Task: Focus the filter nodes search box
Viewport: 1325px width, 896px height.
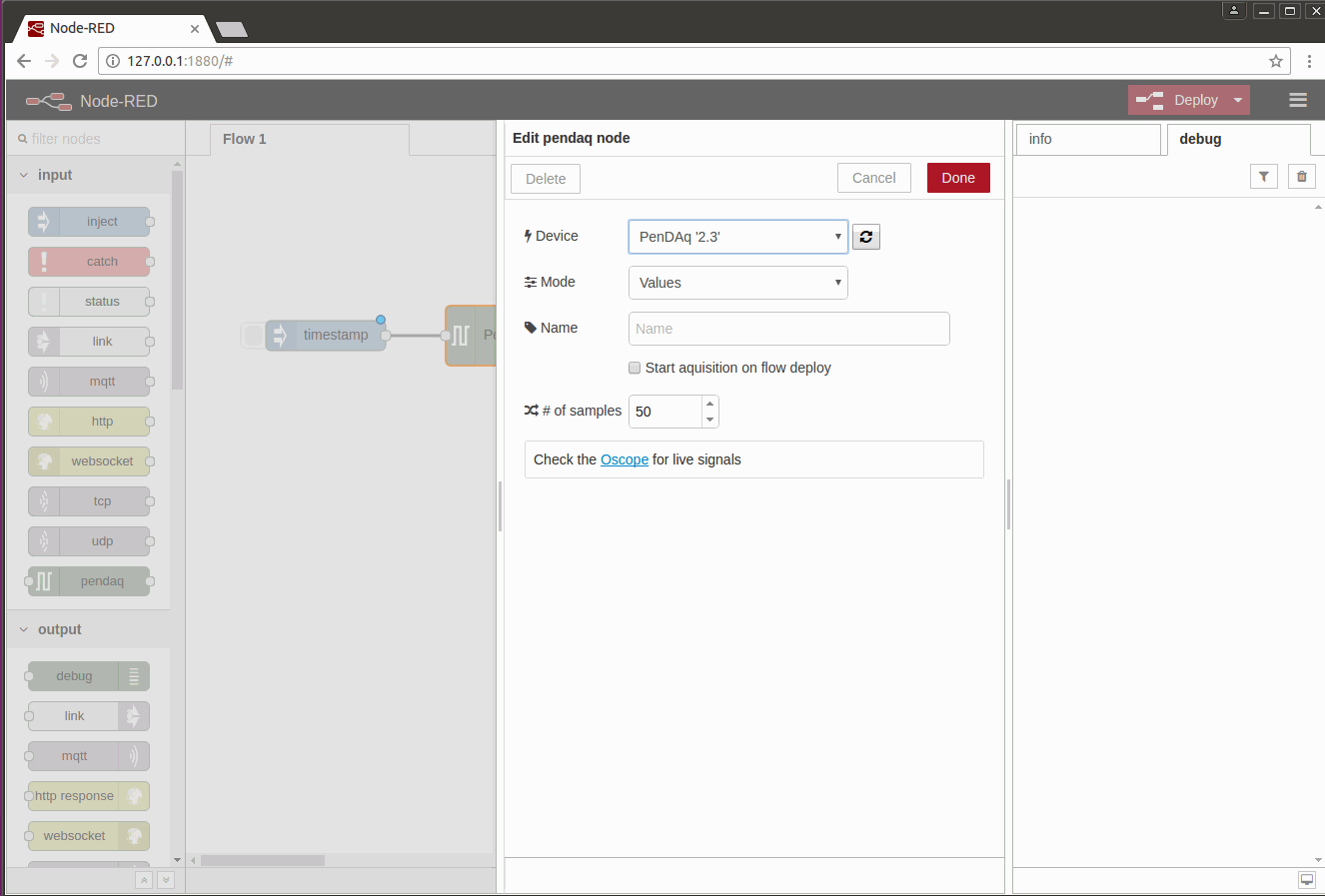Action: pyautogui.click(x=96, y=139)
